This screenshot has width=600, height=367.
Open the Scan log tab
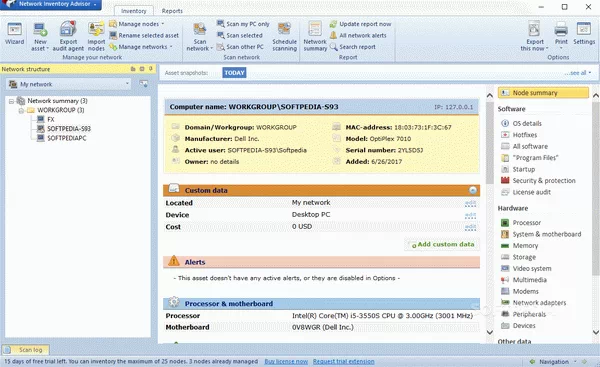click(26, 350)
